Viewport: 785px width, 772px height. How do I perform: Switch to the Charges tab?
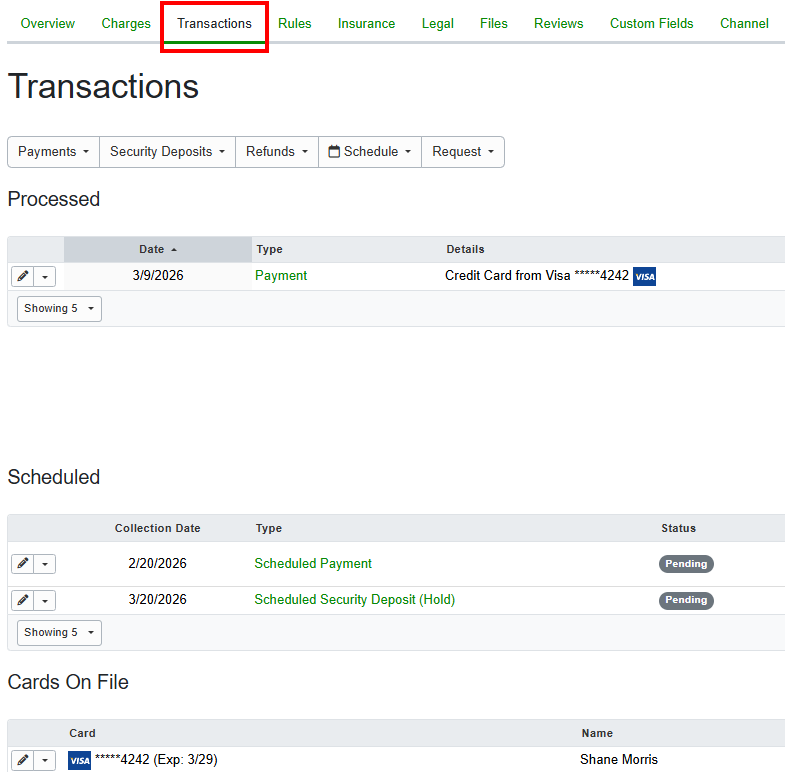pos(126,24)
